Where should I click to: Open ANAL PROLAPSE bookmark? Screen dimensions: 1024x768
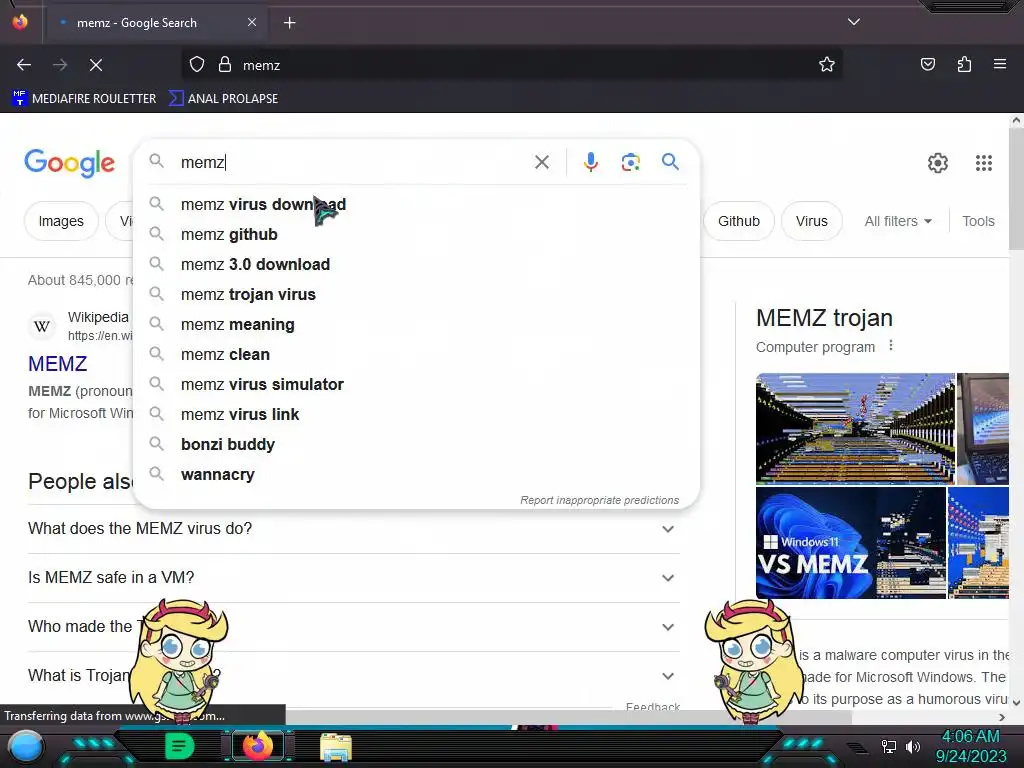223,99
